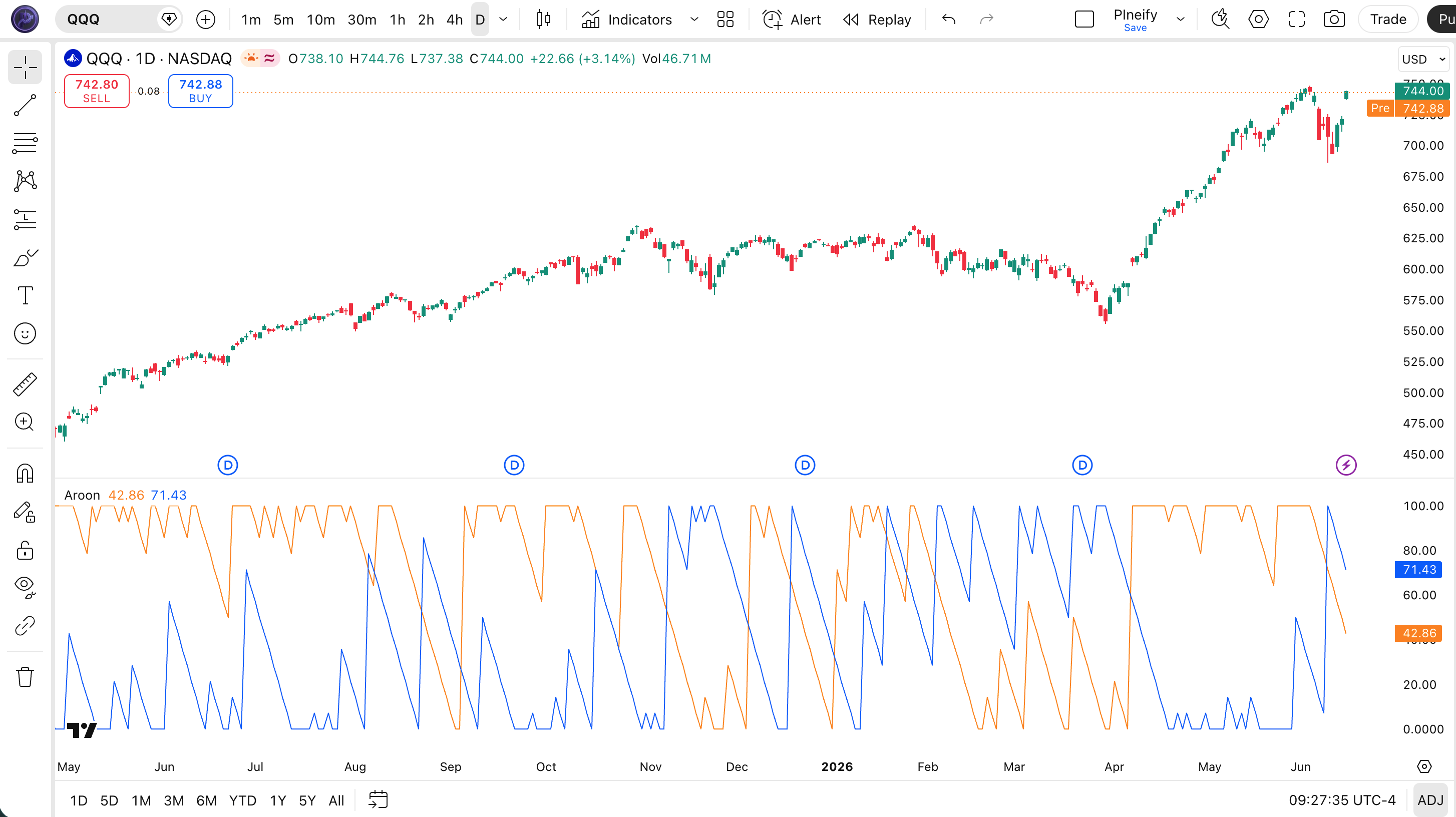Viewport: 1456px width, 817px height.
Task: Toggle the pre-market session sun indicator
Action: (x=251, y=58)
